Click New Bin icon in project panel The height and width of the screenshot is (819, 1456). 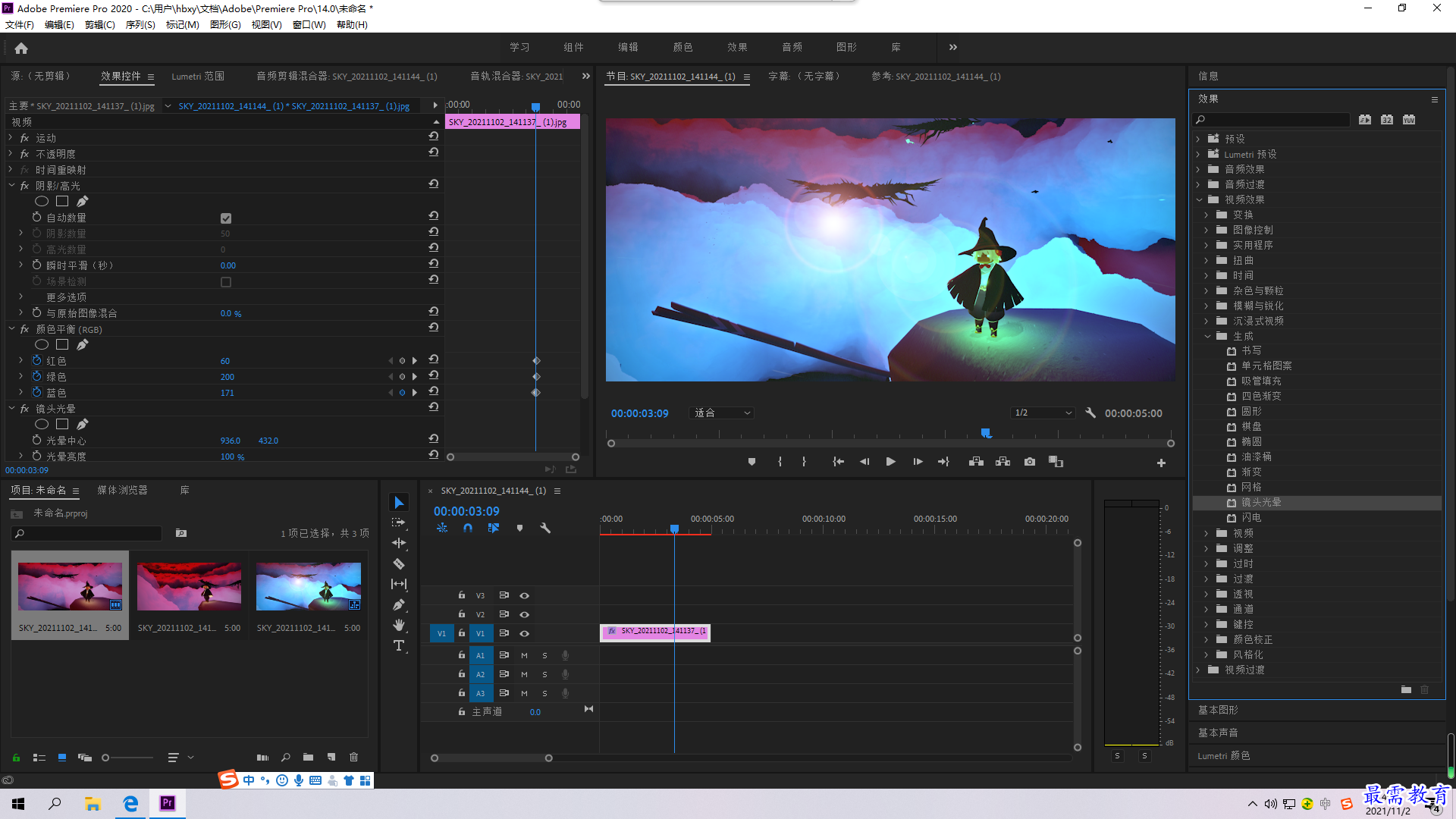pos(308,757)
